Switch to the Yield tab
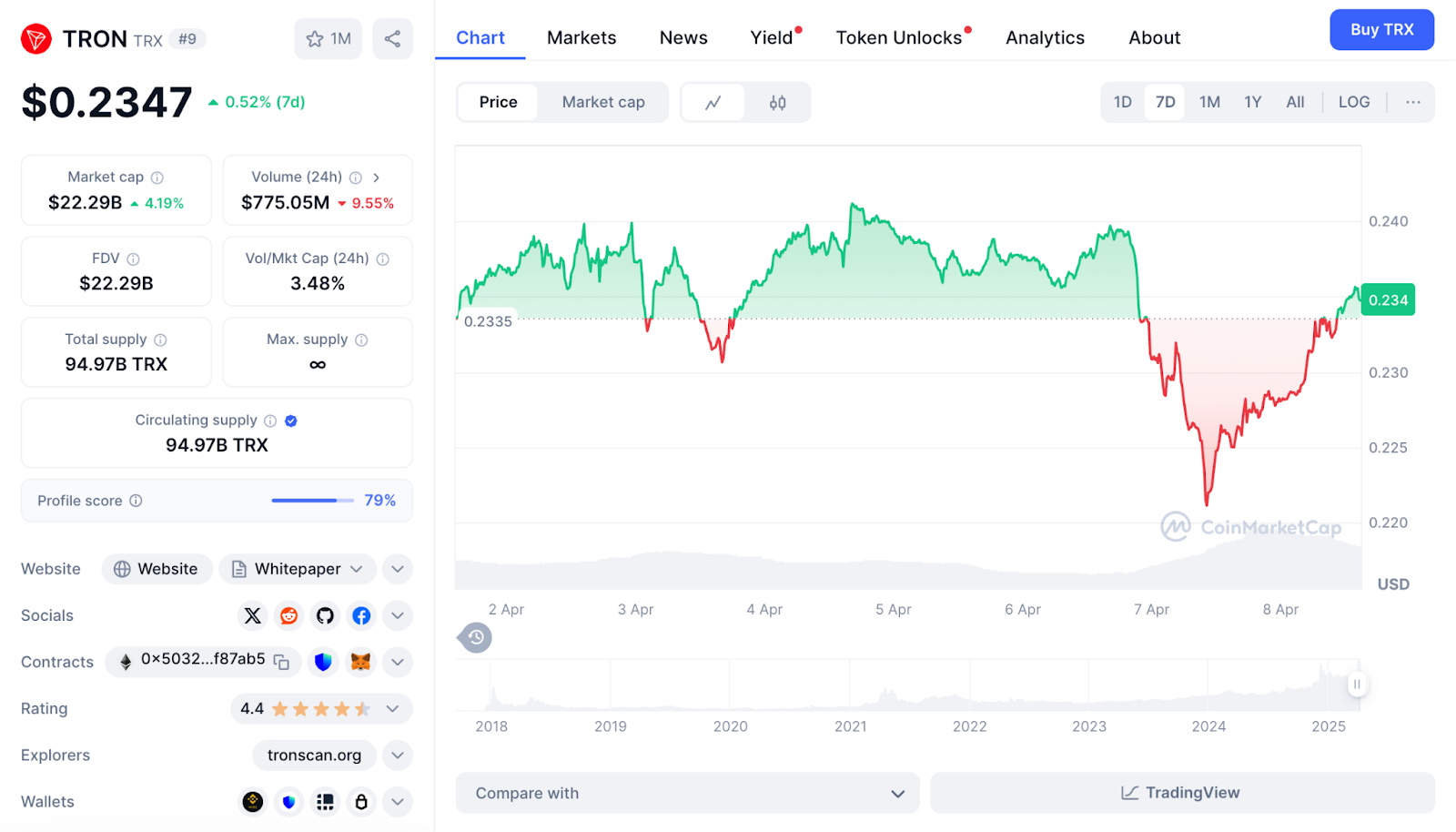 click(x=772, y=38)
